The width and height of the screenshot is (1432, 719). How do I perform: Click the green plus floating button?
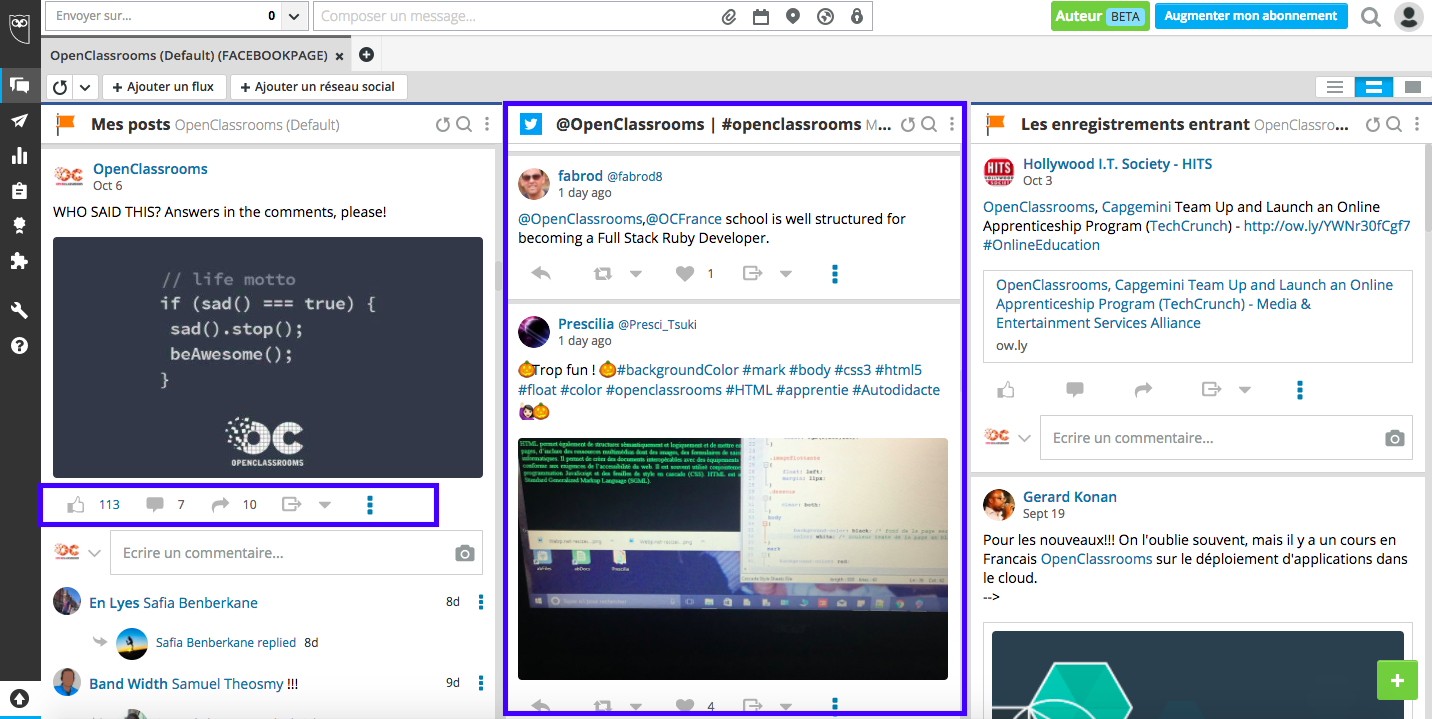pos(1397,680)
